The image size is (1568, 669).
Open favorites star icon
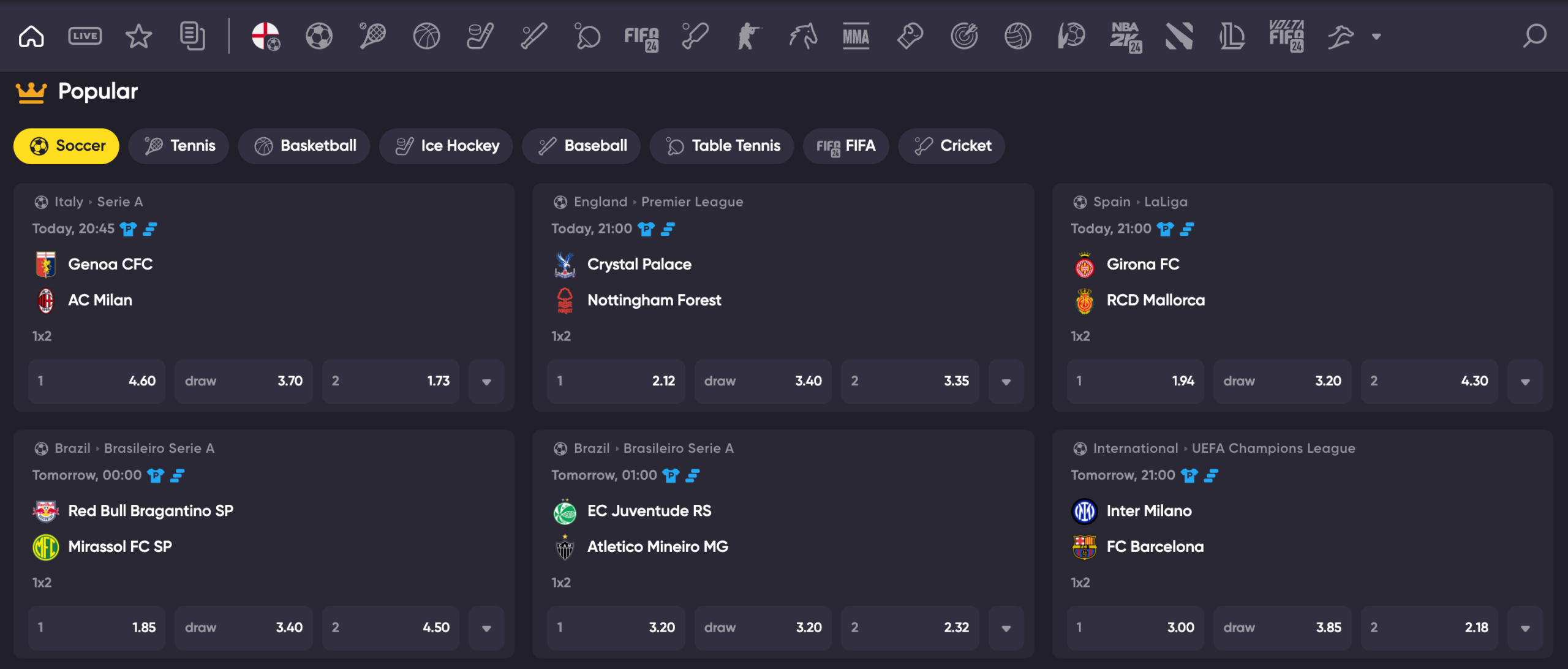pos(138,36)
